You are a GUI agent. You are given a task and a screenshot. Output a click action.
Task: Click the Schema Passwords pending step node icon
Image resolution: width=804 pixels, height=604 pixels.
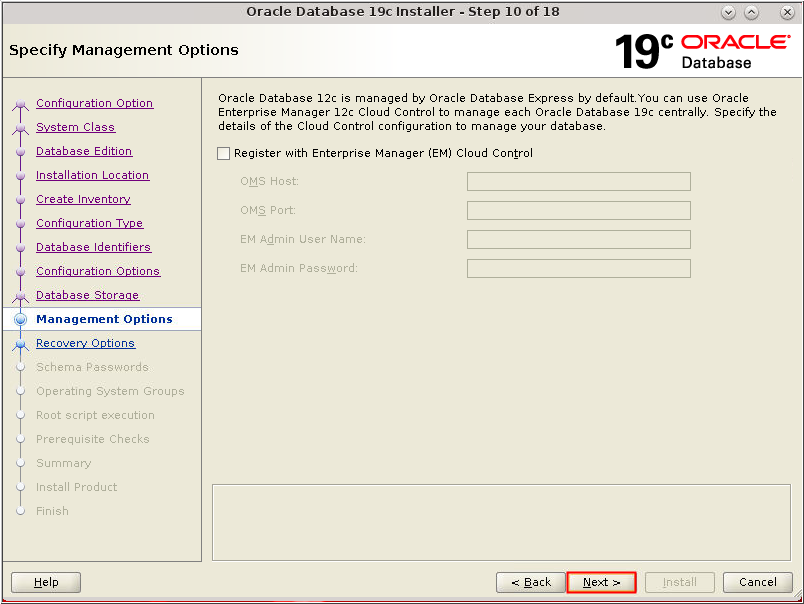point(22,367)
